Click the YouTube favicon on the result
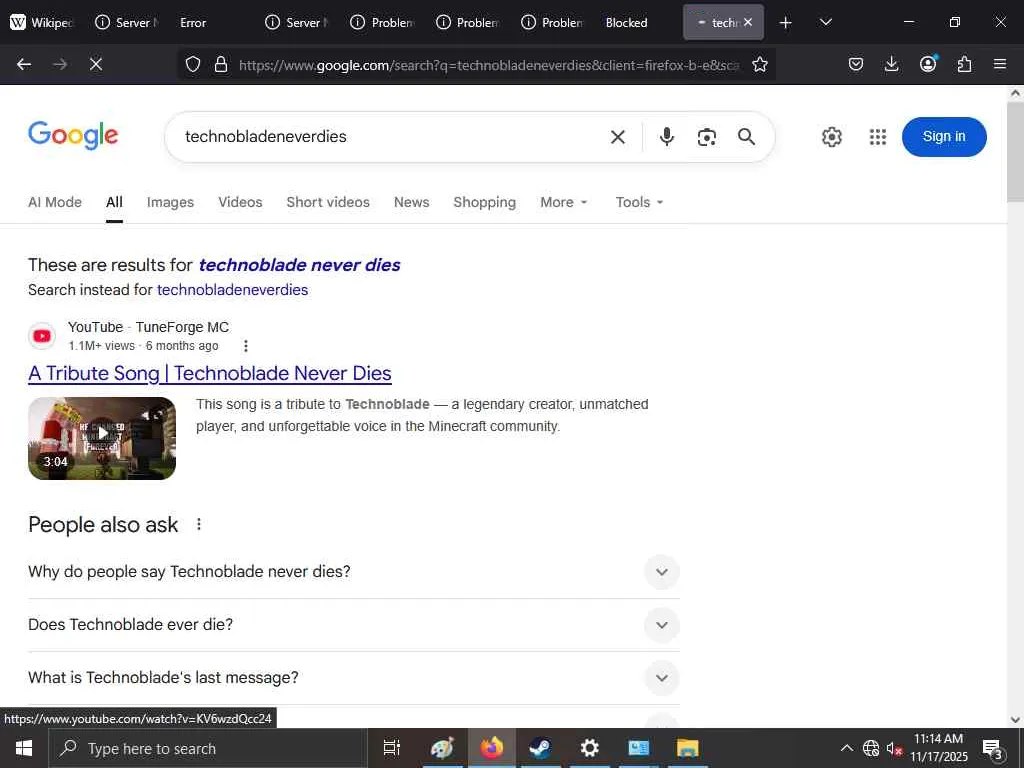Image resolution: width=1024 pixels, height=768 pixels. [42, 336]
